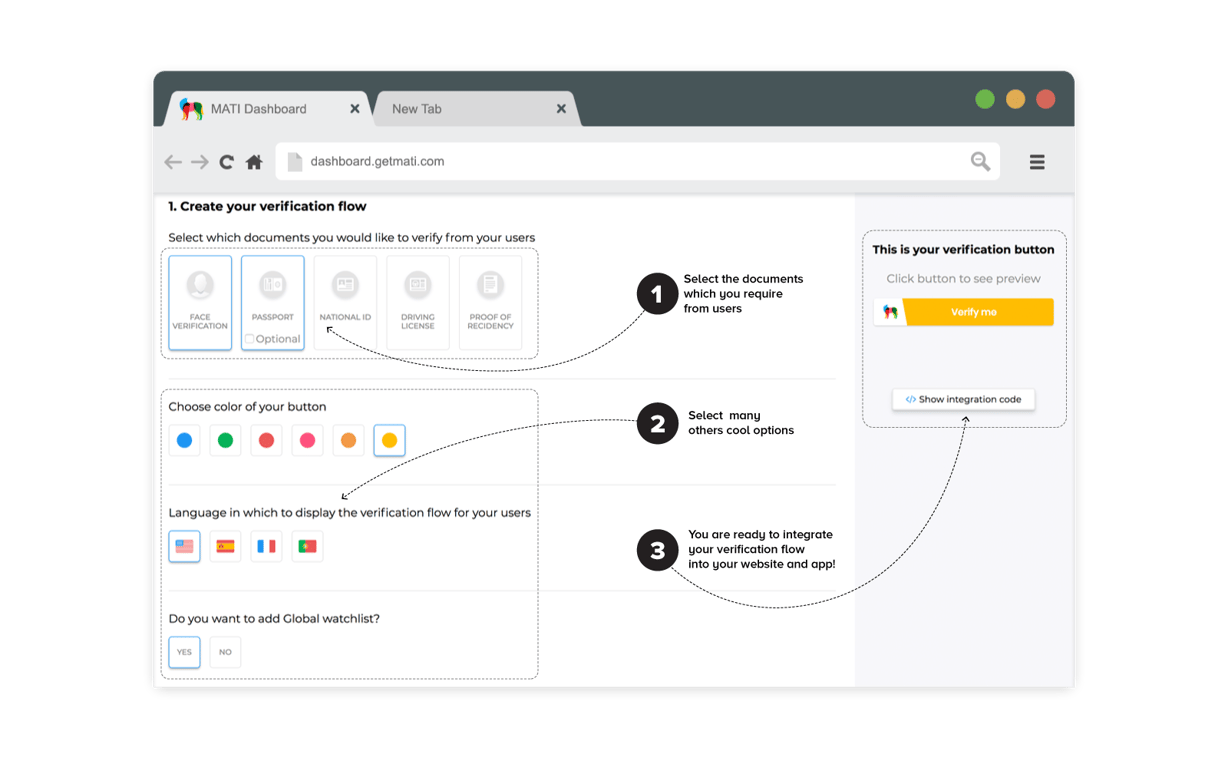
Task: Select the Spanish flag language
Action: pos(225,546)
